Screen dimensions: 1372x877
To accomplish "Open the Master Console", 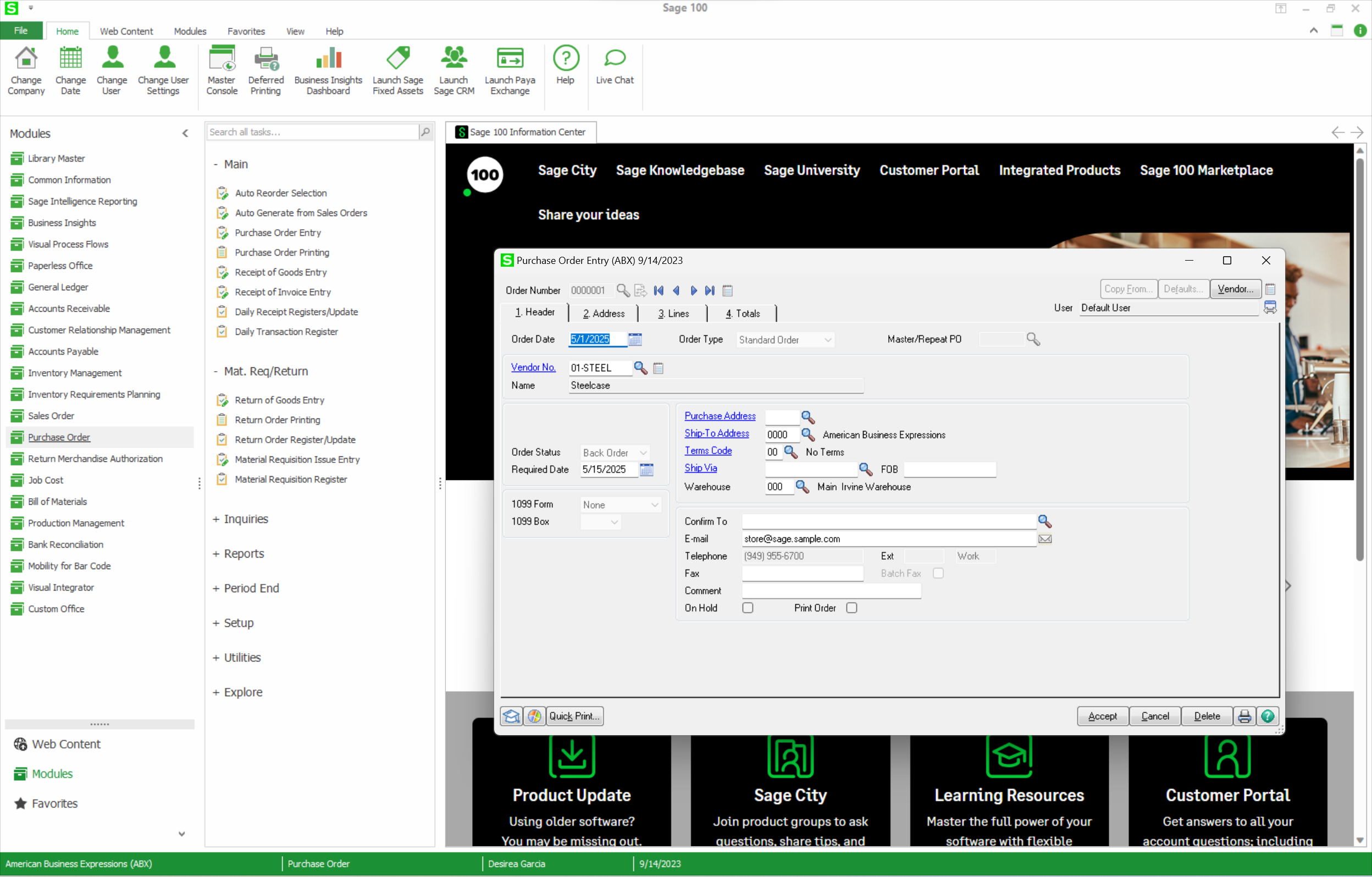I will [x=222, y=69].
